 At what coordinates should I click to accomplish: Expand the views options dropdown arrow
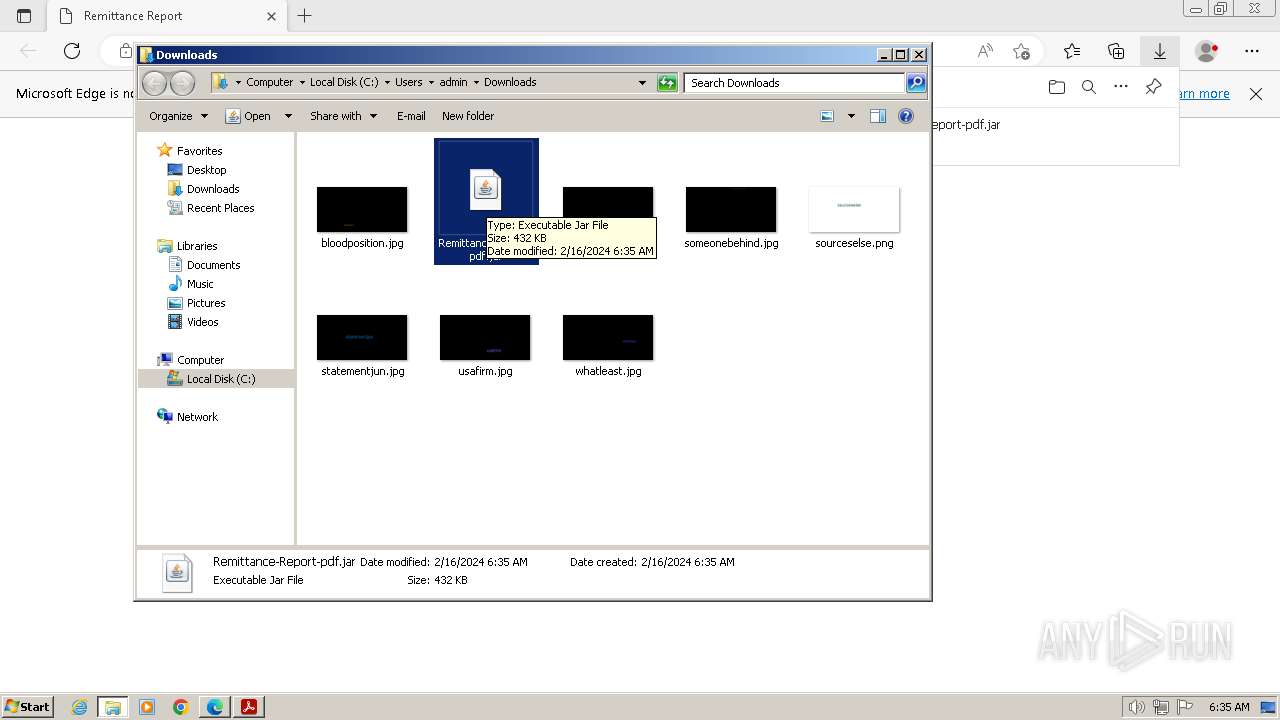[x=851, y=116]
